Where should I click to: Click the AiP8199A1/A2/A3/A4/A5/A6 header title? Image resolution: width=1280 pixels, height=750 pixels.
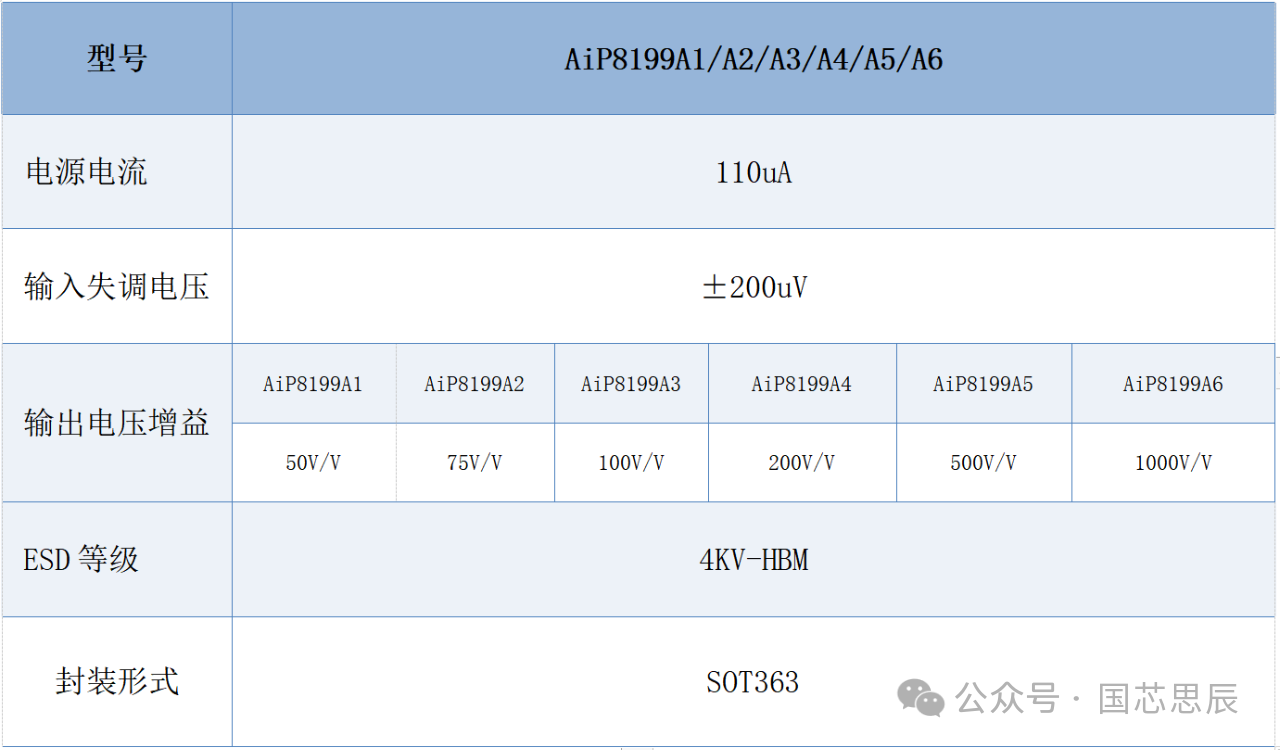(754, 60)
